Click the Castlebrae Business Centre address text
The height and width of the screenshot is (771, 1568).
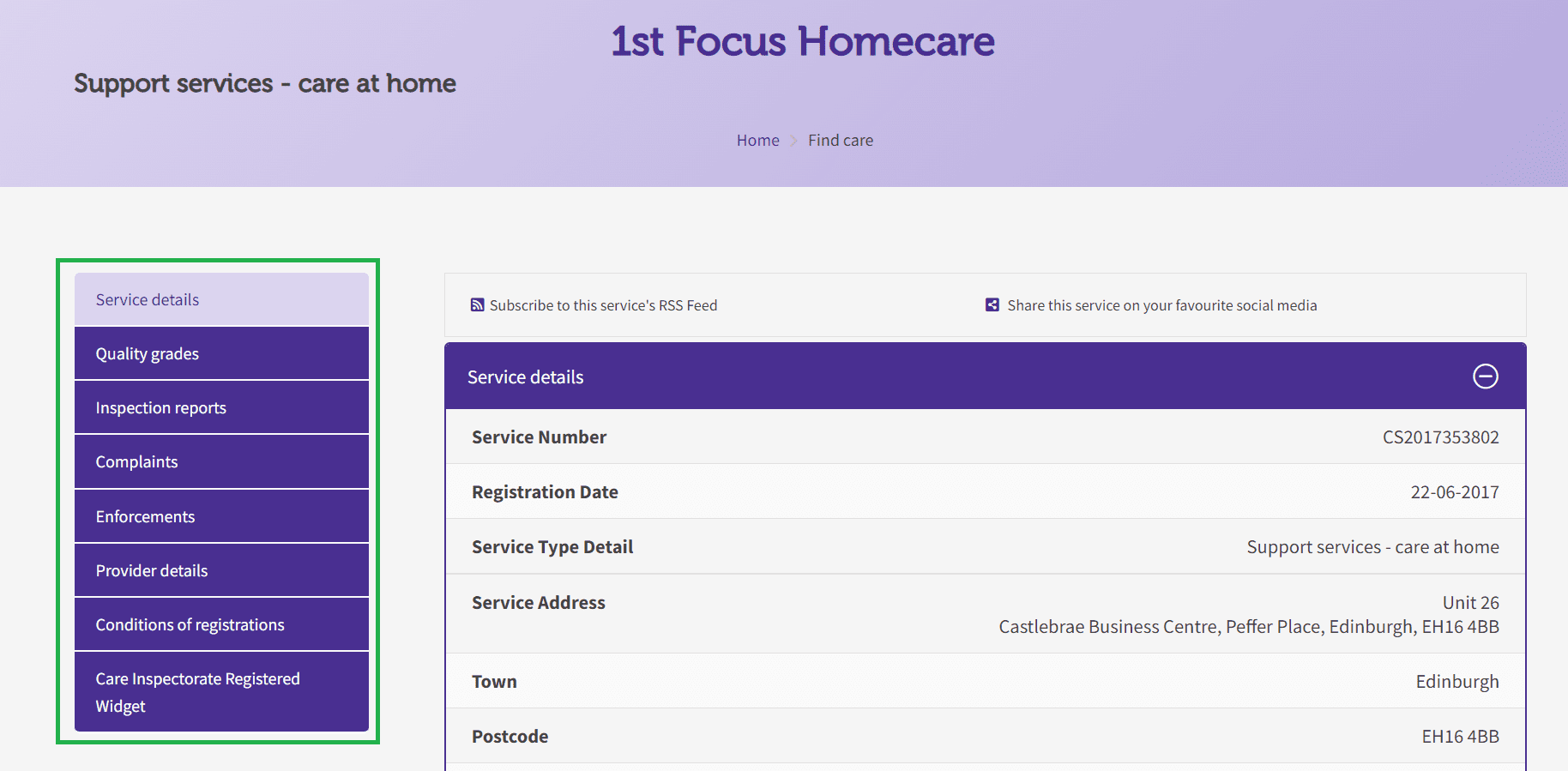click(1249, 627)
